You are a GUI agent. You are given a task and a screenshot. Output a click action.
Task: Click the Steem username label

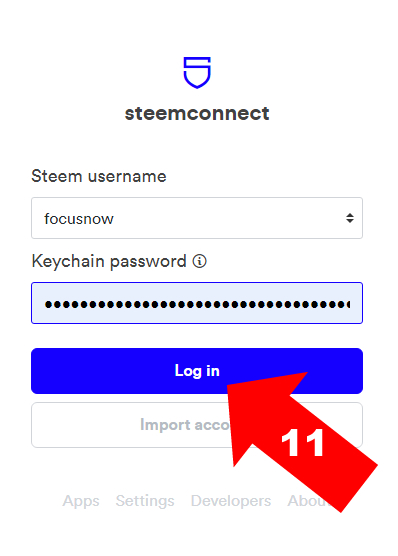pos(99,176)
